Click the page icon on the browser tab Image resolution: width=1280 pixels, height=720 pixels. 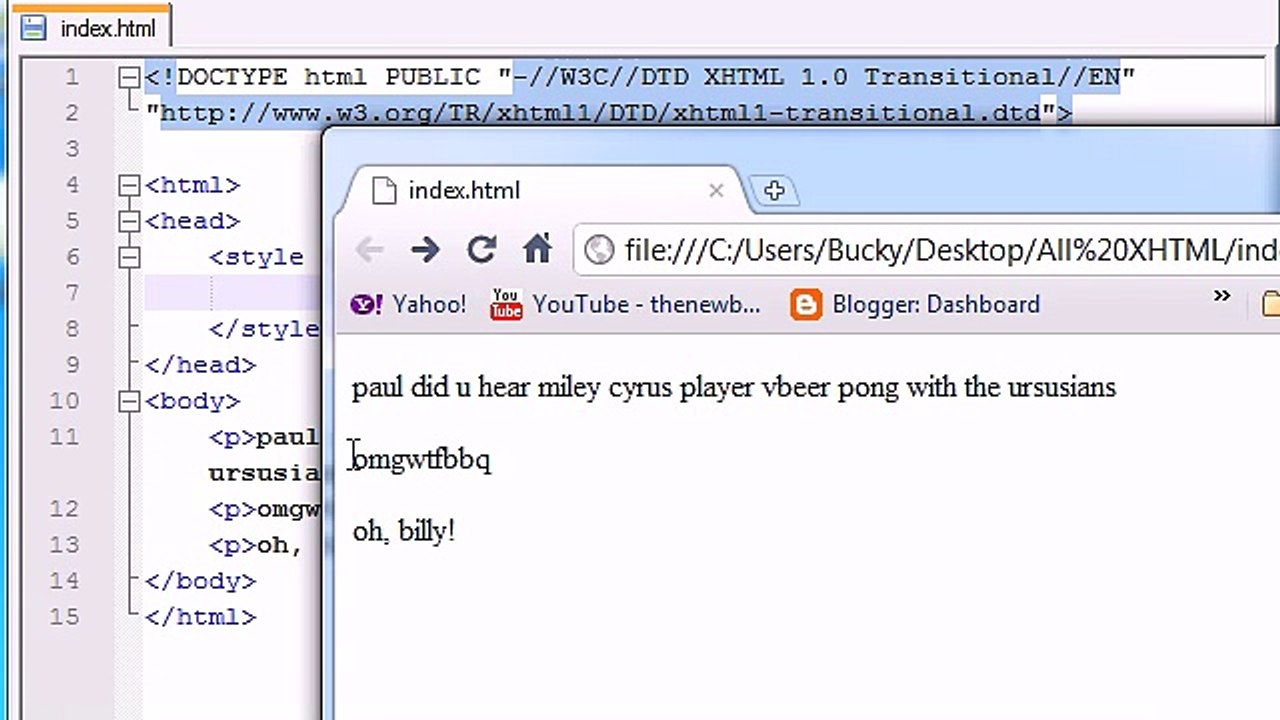point(383,190)
